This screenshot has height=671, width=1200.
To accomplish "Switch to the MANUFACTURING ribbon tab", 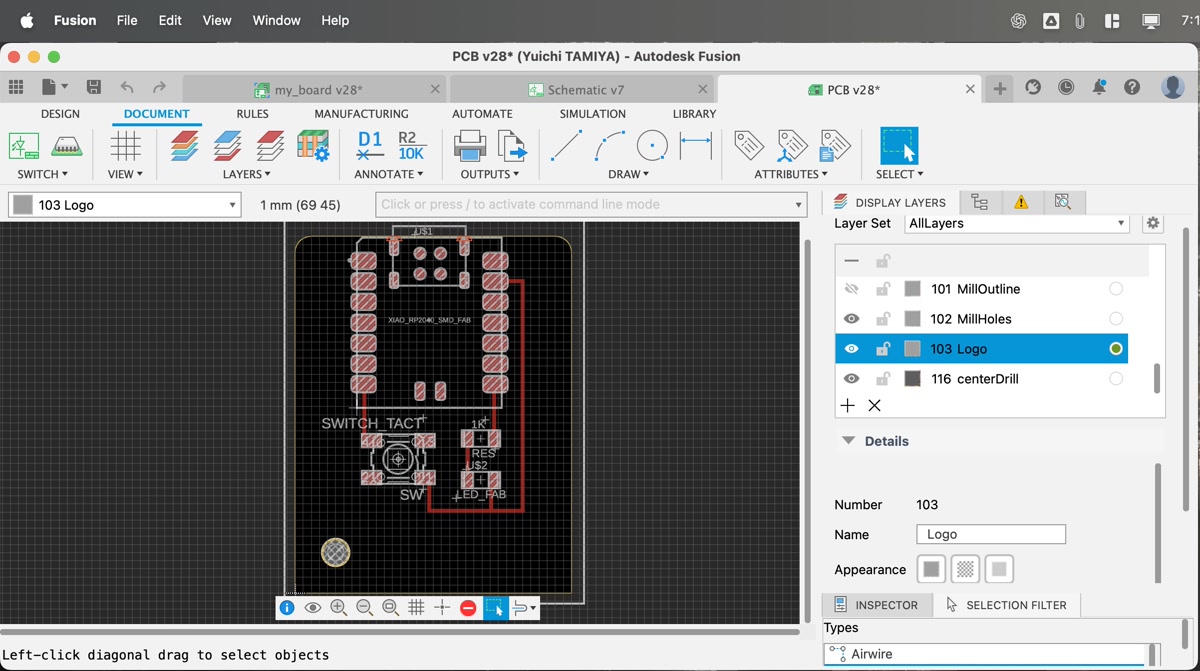I will (361, 114).
